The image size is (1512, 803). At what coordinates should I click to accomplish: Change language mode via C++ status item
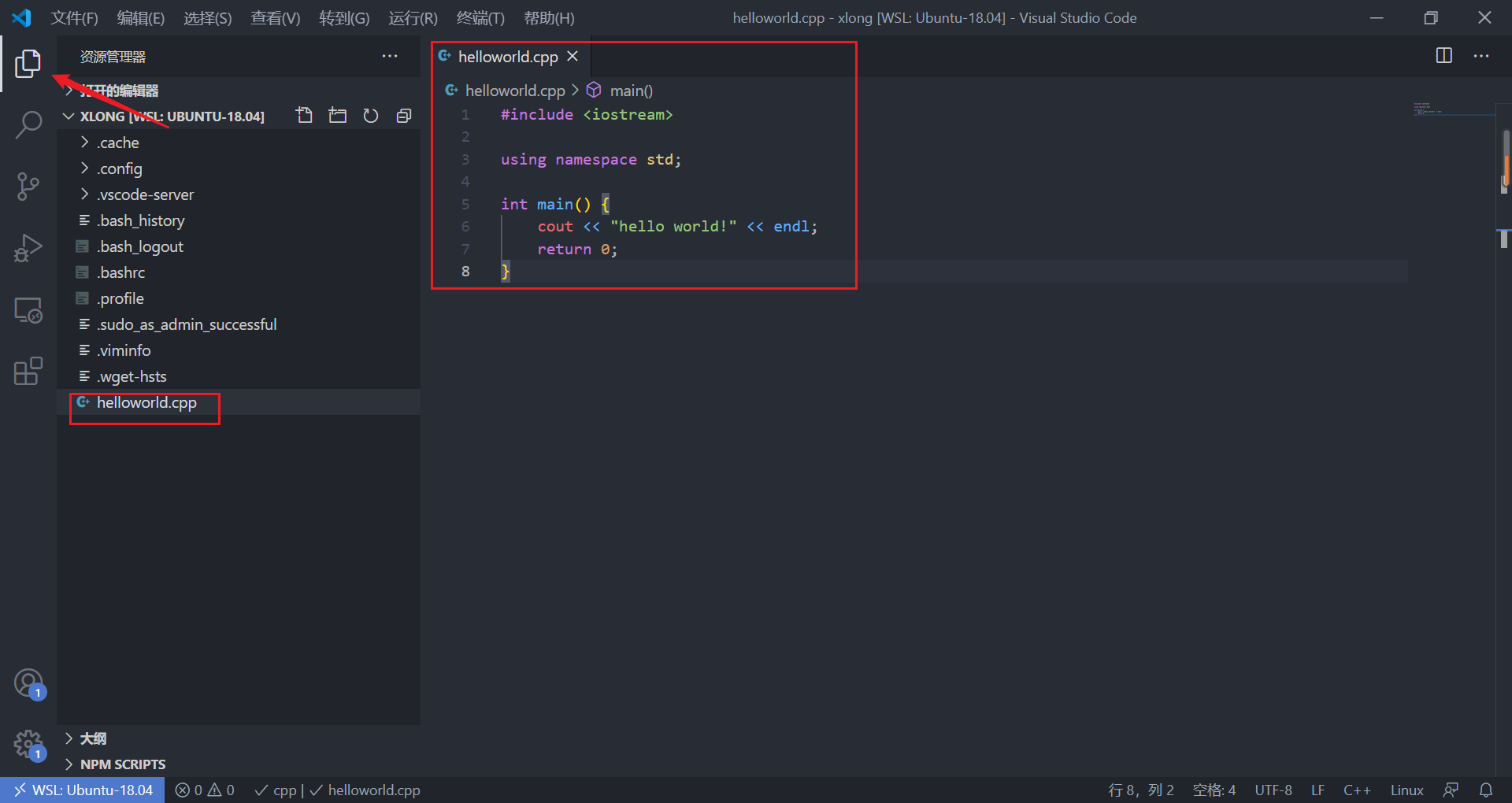click(x=1356, y=790)
